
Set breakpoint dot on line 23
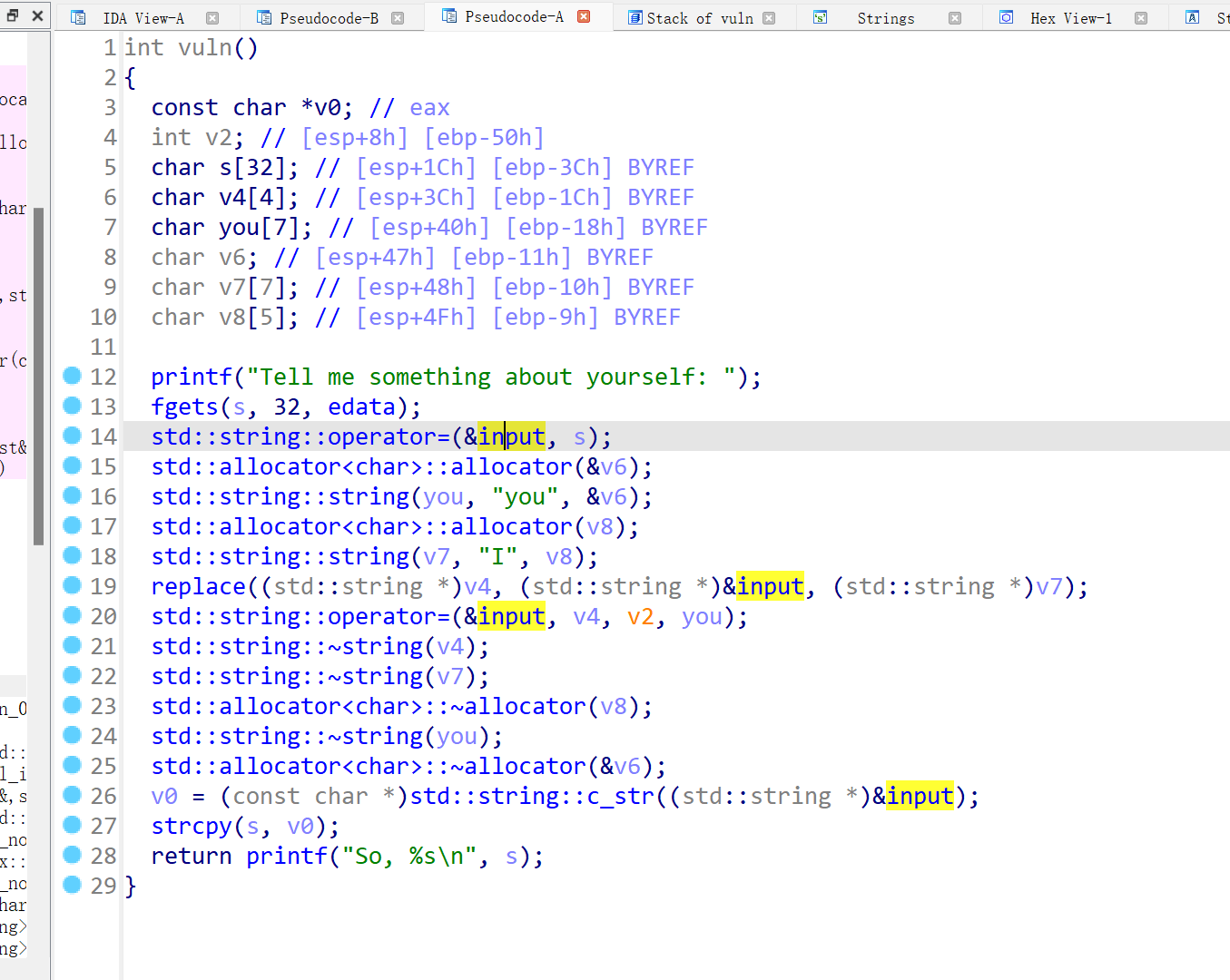73,705
